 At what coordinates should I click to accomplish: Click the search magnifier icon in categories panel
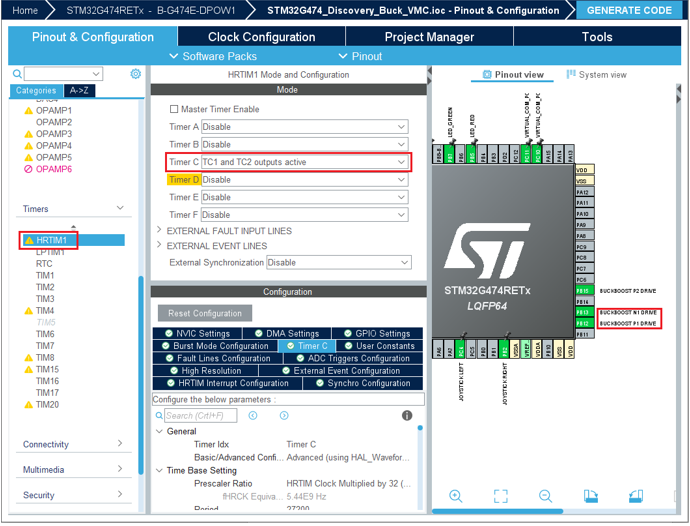pos(17,74)
